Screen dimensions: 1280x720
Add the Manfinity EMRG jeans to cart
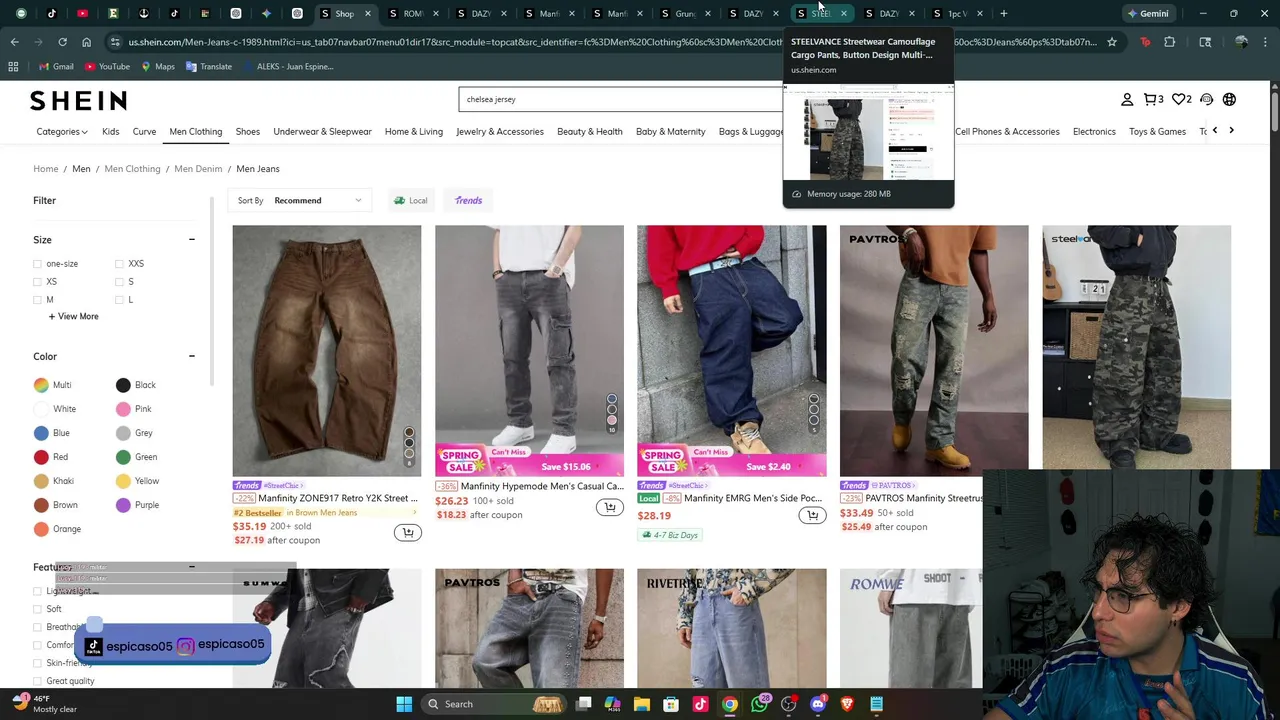point(812,515)
